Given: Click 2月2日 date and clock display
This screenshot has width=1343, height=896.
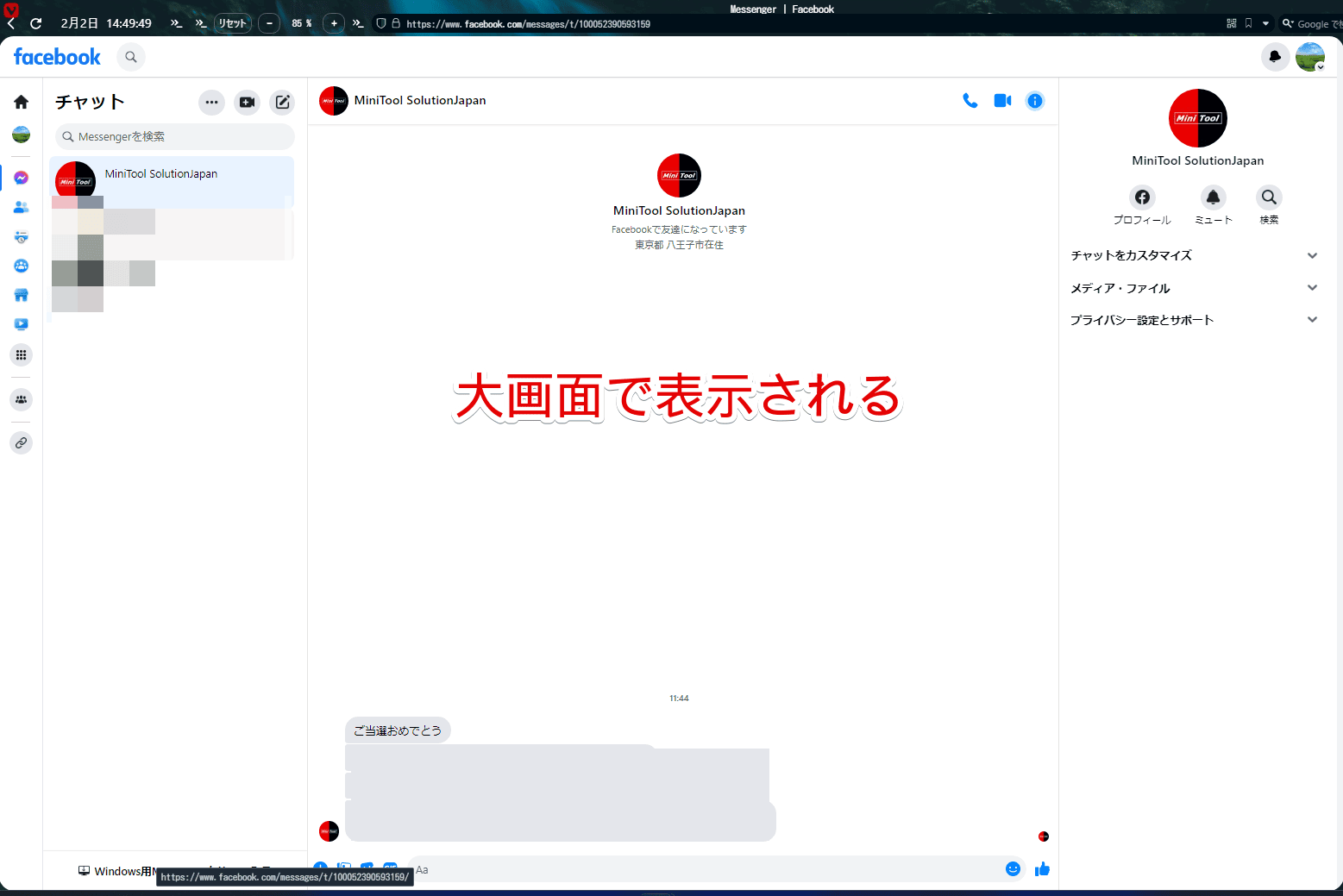Looking at the screenshot, I should (106, 23).
